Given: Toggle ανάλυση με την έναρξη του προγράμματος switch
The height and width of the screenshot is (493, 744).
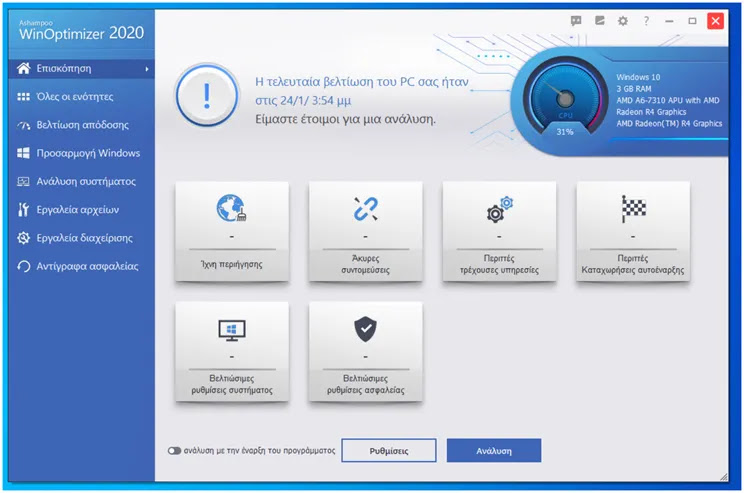Looking at the screenshot, I should [174, 450].
